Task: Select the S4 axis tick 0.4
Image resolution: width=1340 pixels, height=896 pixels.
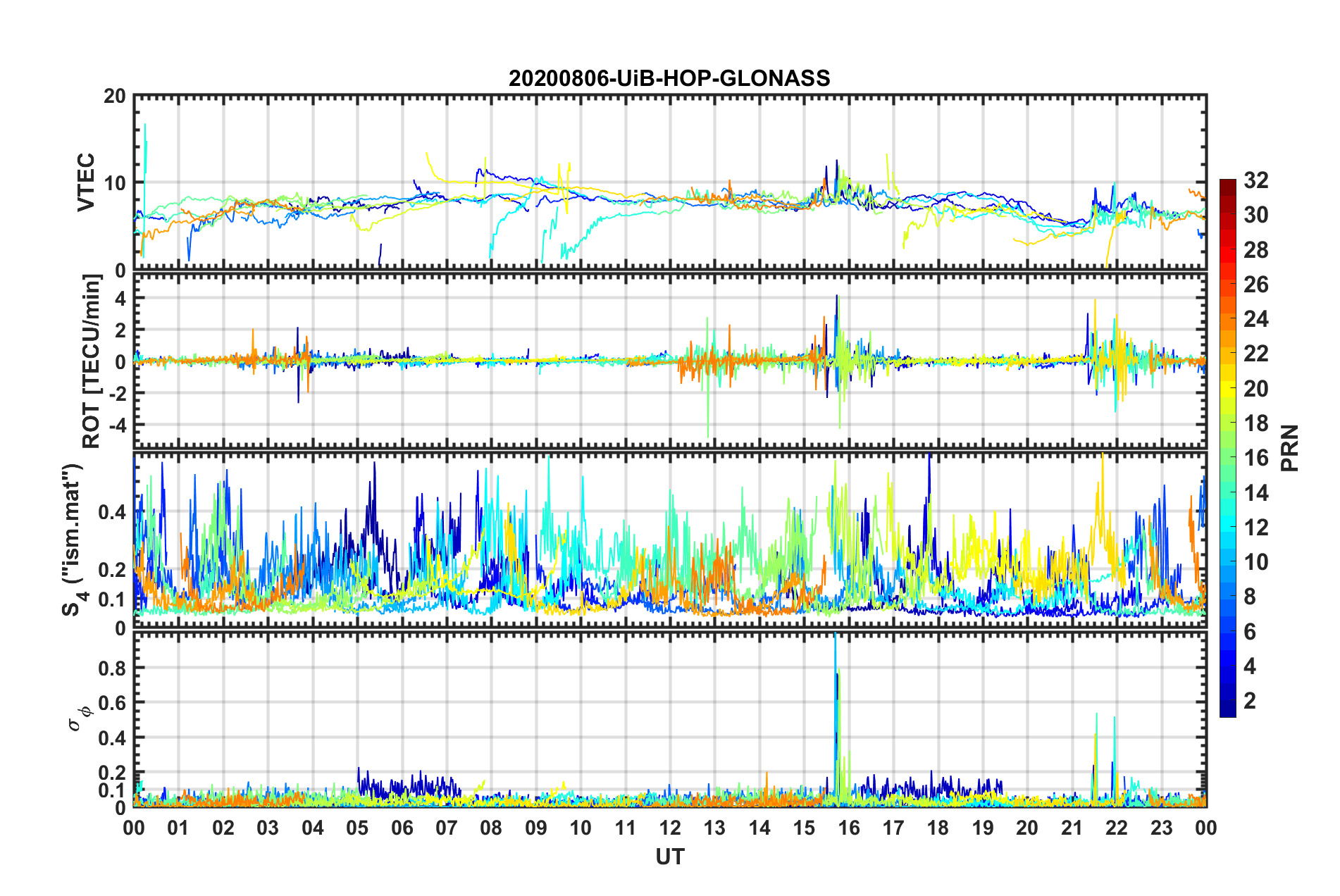Action: [112, 512]
